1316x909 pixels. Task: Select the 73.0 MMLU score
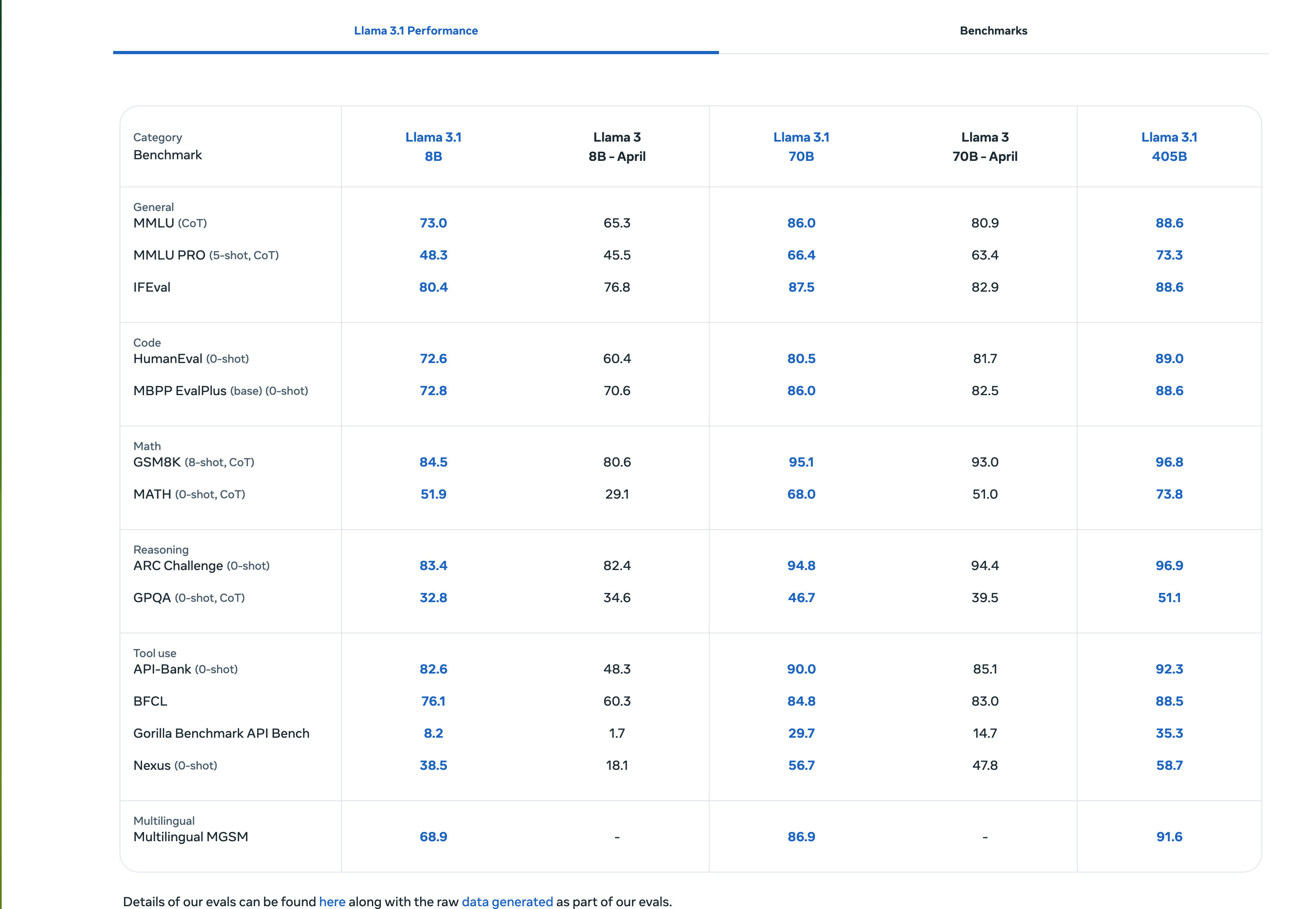click(x=434, y=223)
